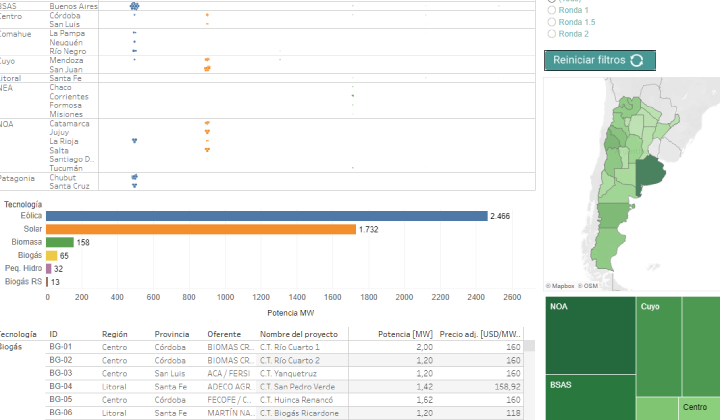Click the Santa Cruz province label
This screenshot has height=420, width=720.
(69, 186)
